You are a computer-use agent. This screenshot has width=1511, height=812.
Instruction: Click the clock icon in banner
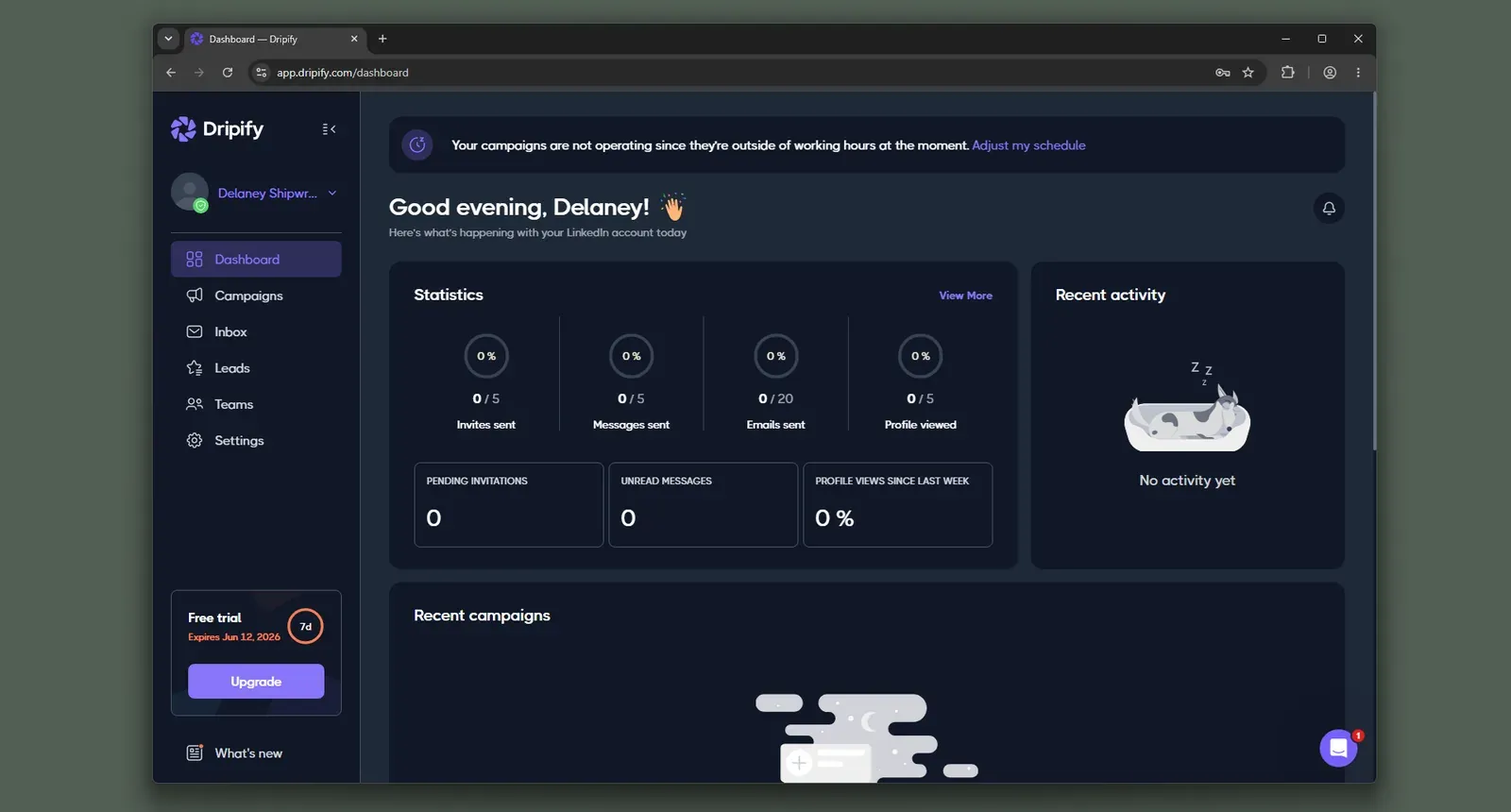tap(417, 144)
